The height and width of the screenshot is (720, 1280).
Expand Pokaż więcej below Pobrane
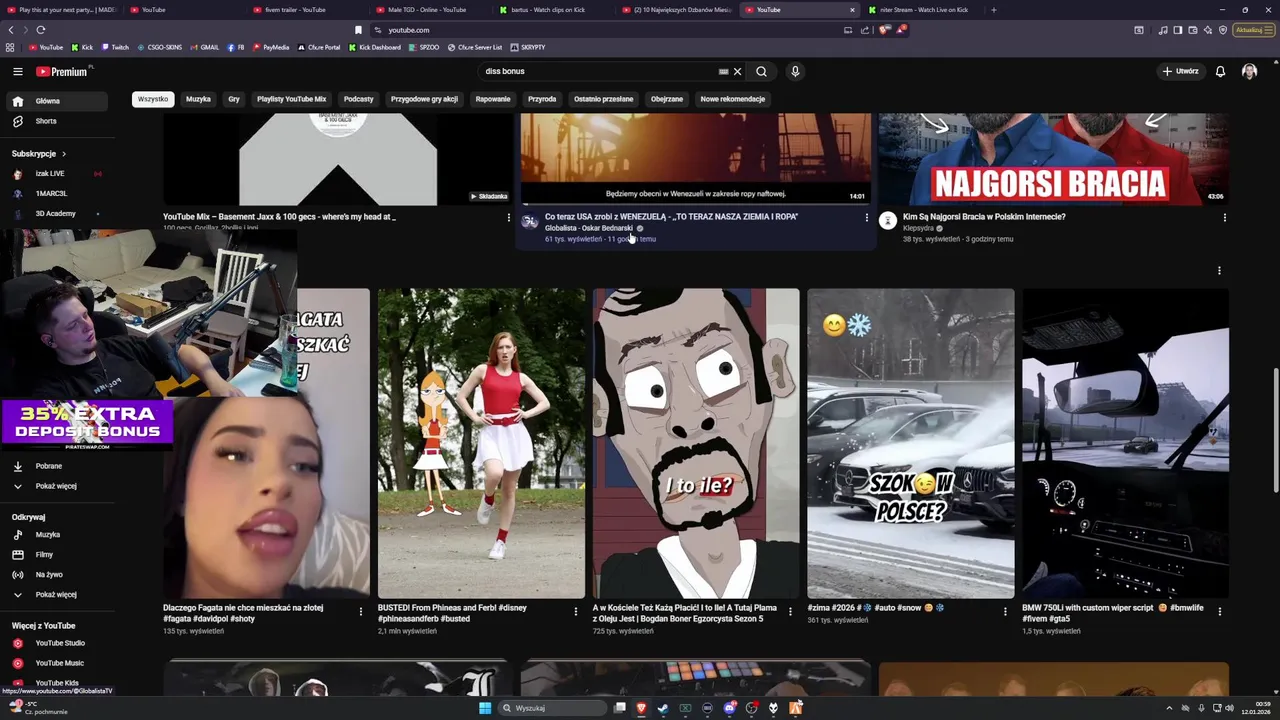pyautogui.click(x=55, y=486)
